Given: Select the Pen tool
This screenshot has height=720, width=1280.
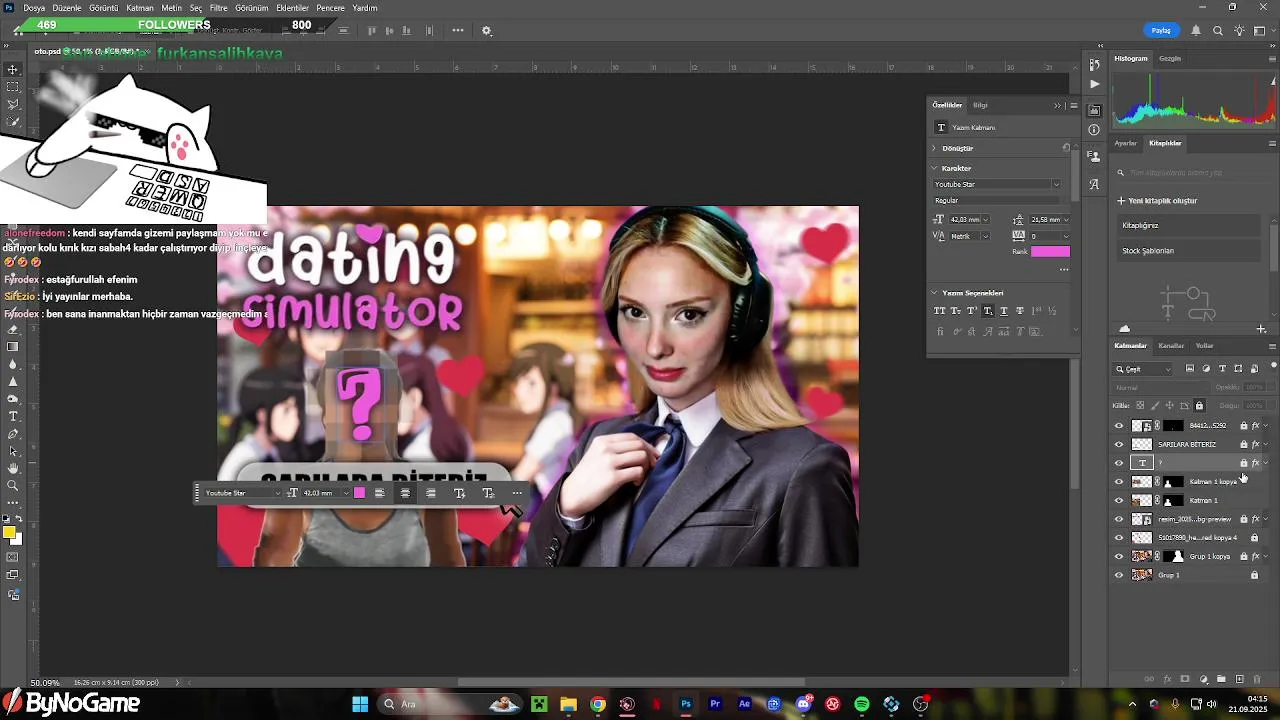Looking at the screenshot, I should pyautogui.click(x=13, y=434).
